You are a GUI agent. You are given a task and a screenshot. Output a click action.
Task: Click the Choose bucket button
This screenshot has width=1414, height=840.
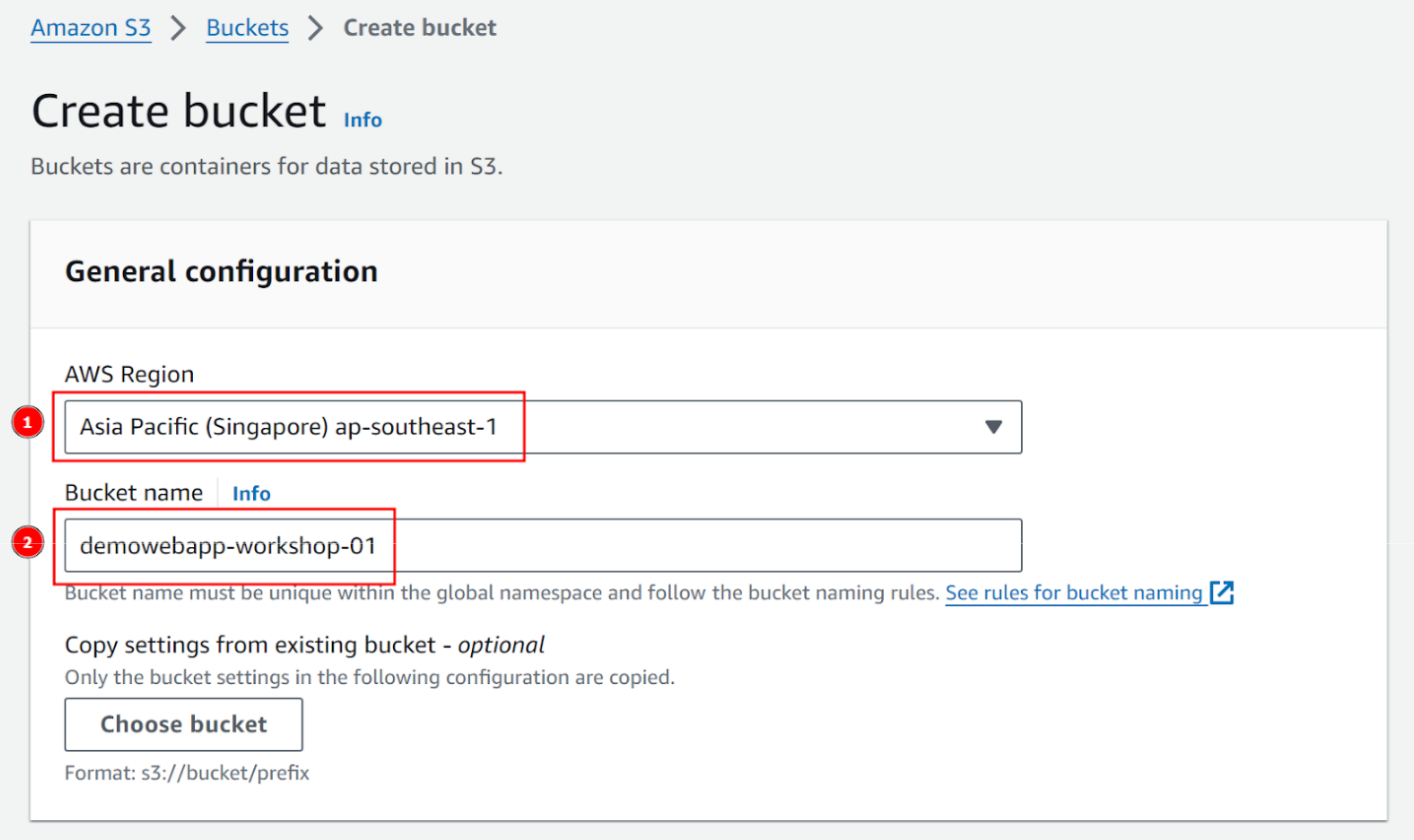[184, 724]
